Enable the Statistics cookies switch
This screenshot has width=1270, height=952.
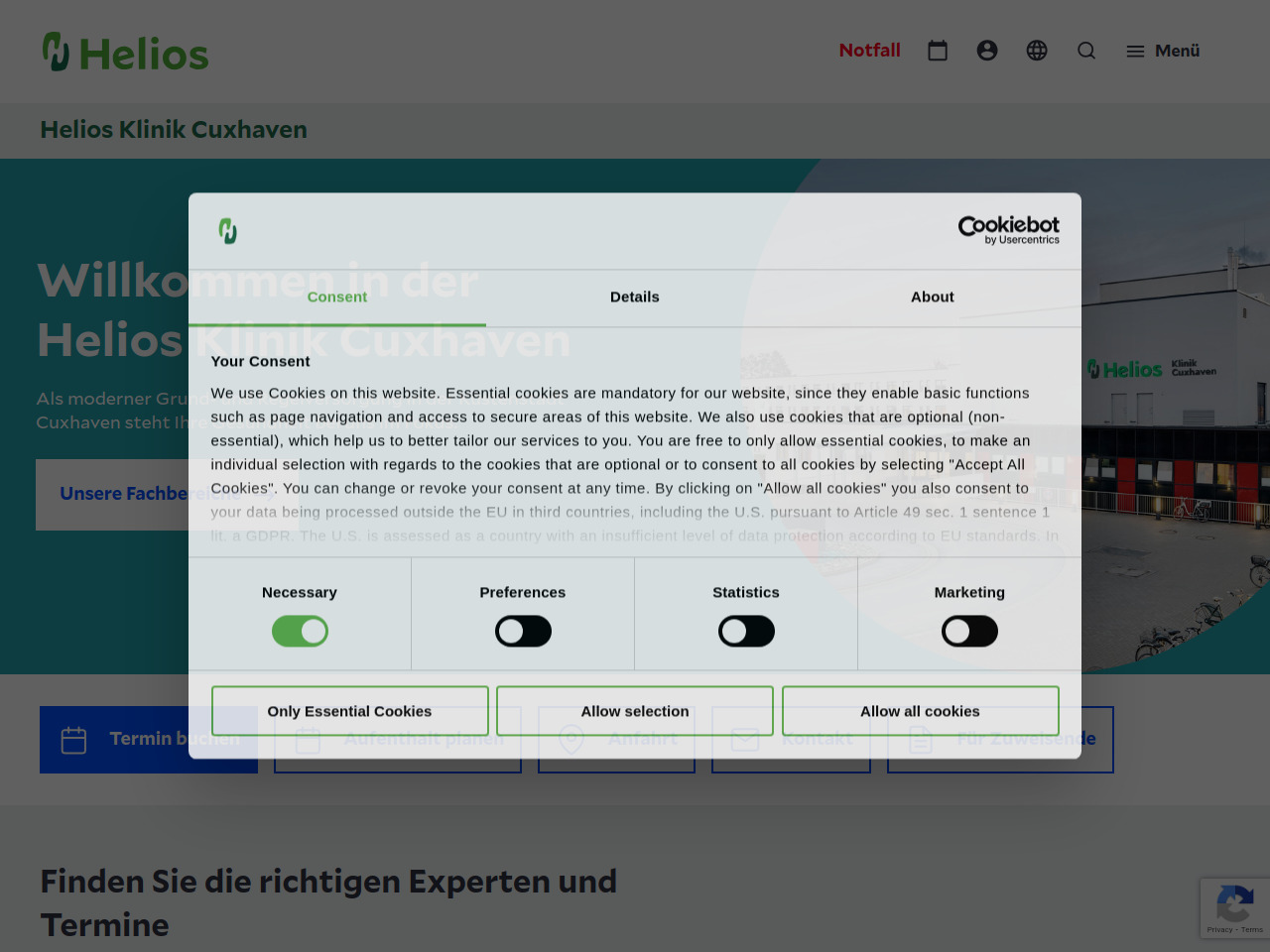click(x=746, y=632)
